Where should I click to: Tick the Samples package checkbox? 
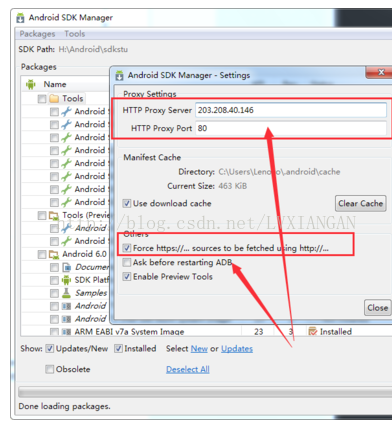click(x=54, y=293)
